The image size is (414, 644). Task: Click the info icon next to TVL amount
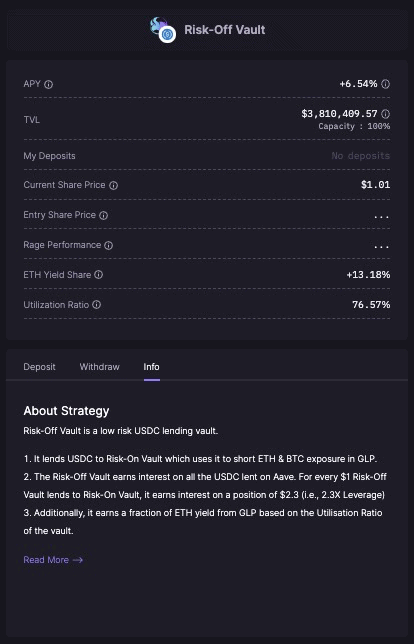click(x=385, y=114)
